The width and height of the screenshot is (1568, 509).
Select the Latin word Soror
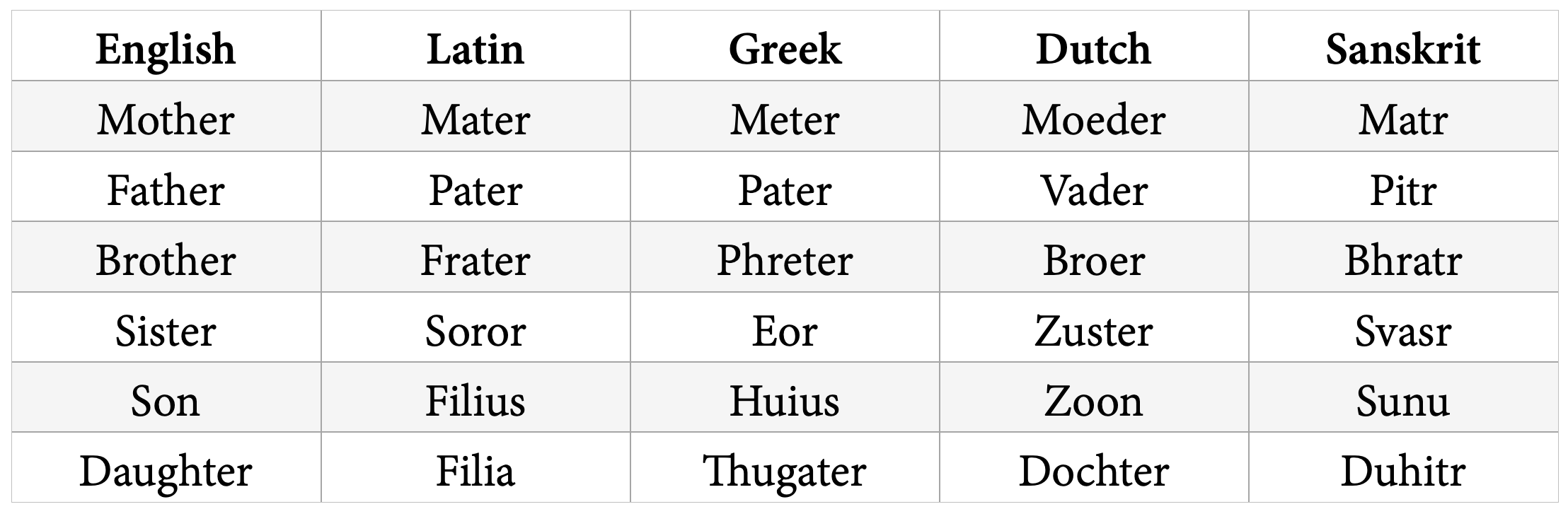coord(475,331)
